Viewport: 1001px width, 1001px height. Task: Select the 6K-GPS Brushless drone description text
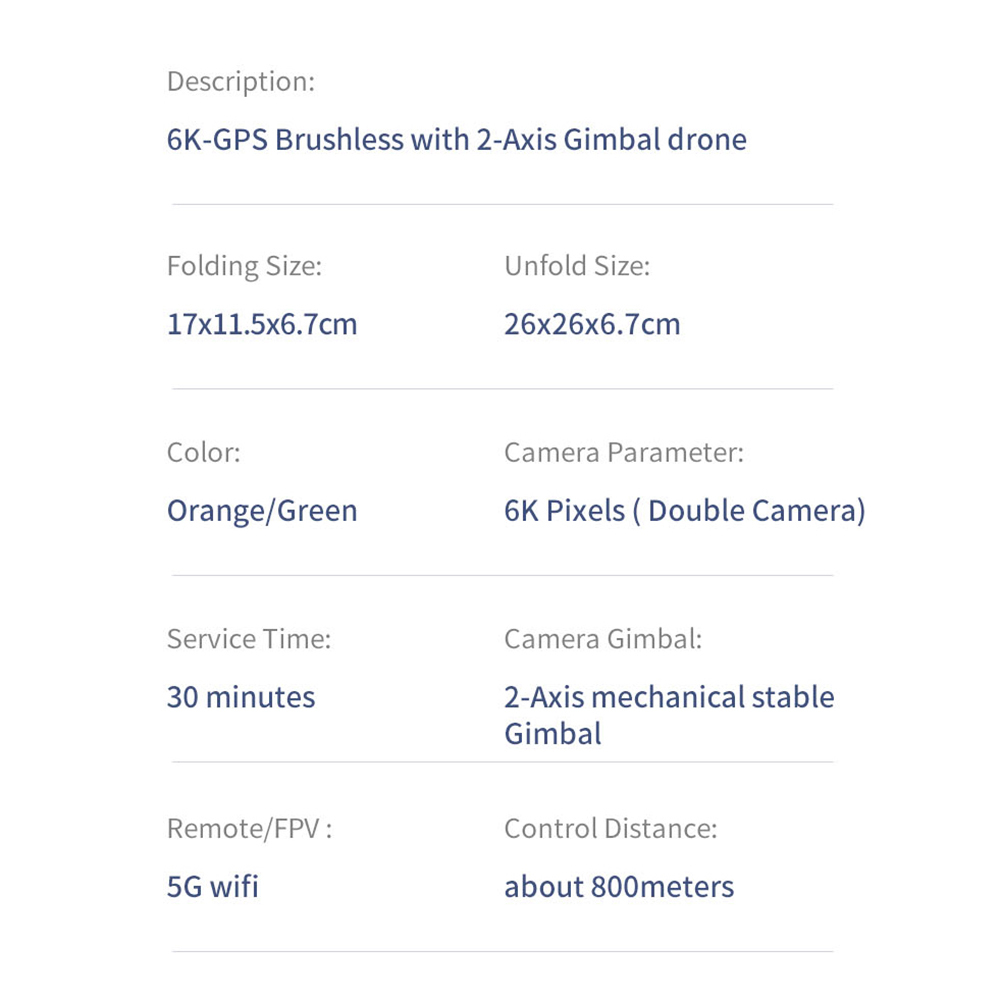pyautogui.click(x=456, y=140)
